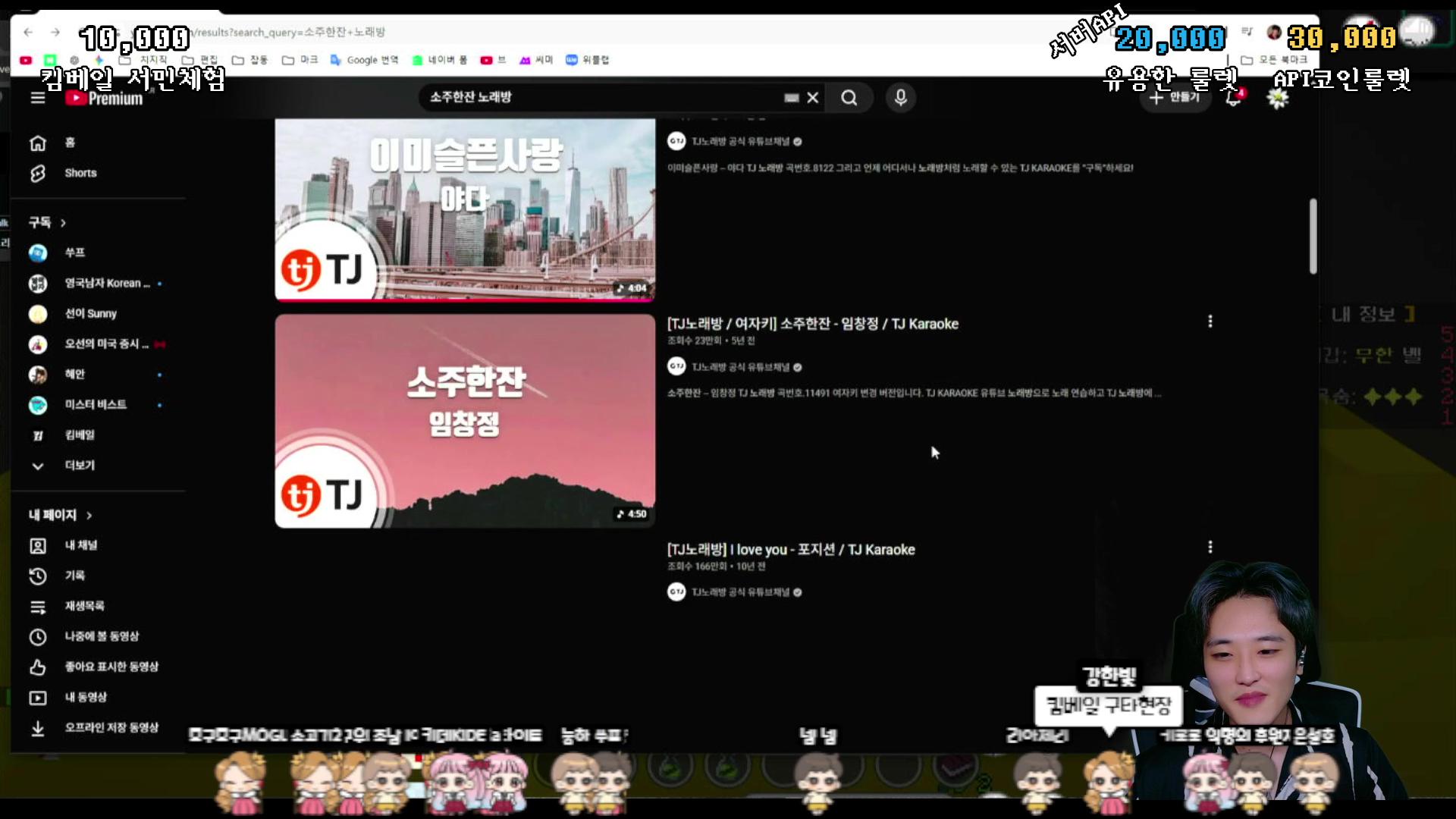Open the green square bookmark icon
Screen dimensions: 1456x819
point(50,60)
